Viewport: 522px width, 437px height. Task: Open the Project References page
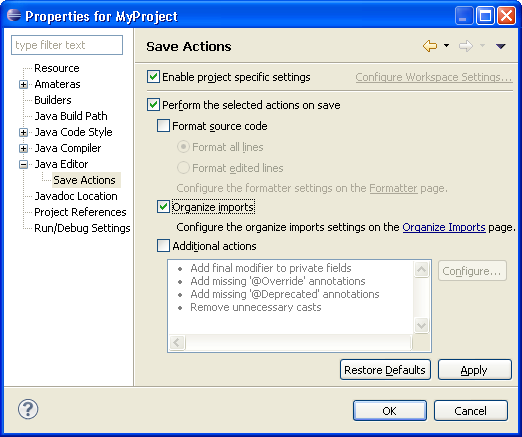[x=80, y=212]
